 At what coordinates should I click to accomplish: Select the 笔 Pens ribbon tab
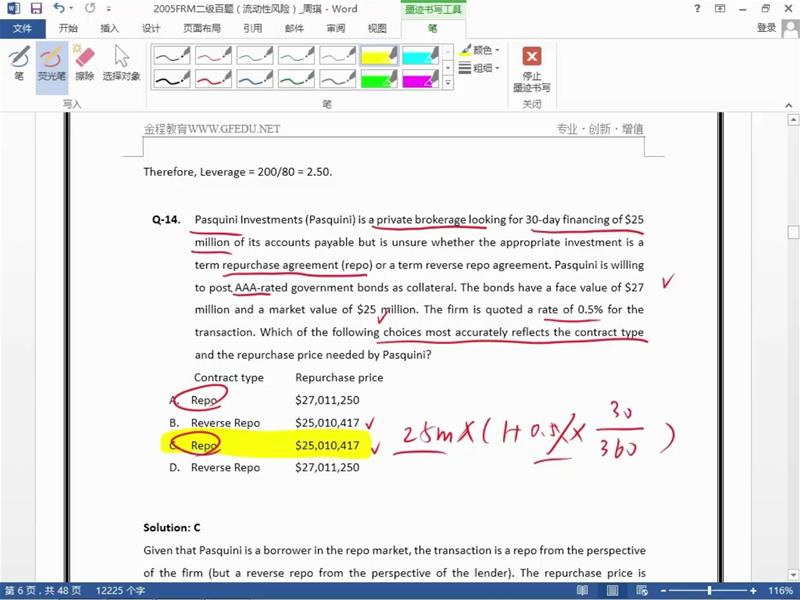(433, 28)
